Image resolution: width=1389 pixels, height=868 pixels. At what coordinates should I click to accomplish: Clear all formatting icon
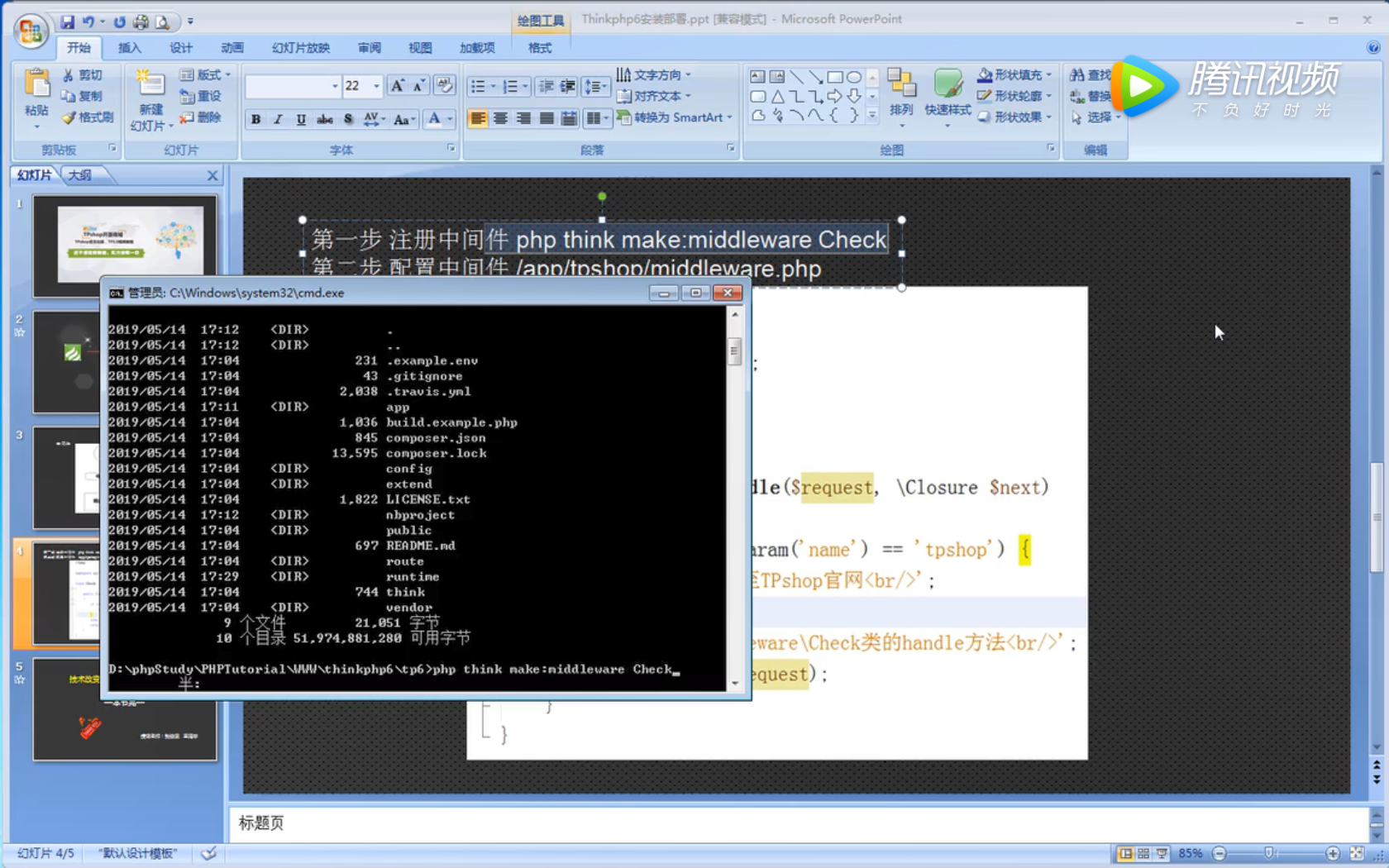point(444,86)
